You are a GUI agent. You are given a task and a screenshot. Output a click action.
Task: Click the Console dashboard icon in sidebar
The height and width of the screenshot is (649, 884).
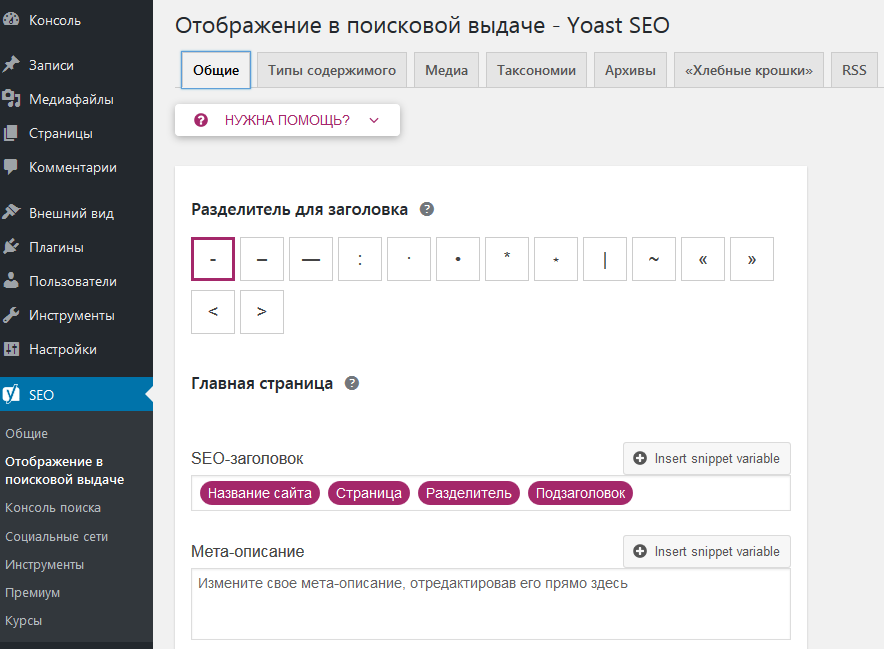pos(11,19)
